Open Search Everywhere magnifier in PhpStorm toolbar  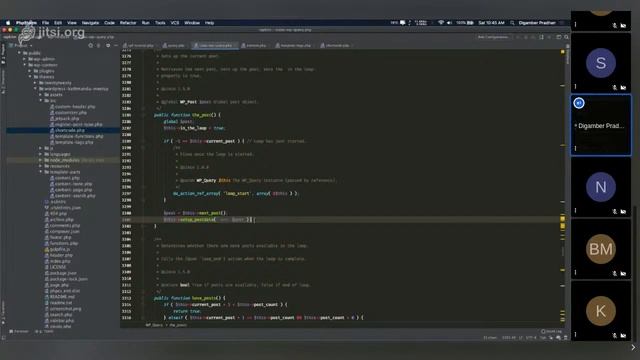click(x=566, y=37)
